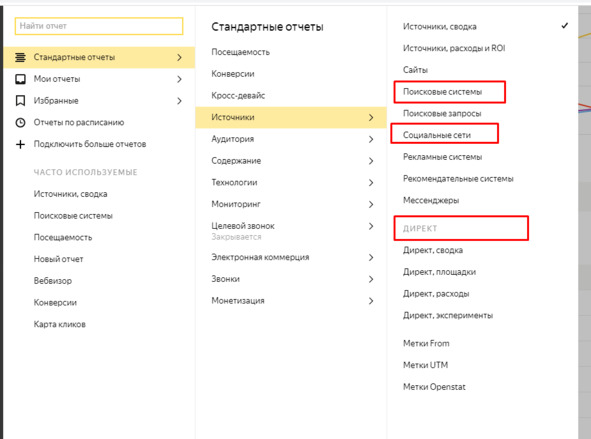Click the Стандартные отчеты list icon

pyautogui.click(x=20, y=57)
